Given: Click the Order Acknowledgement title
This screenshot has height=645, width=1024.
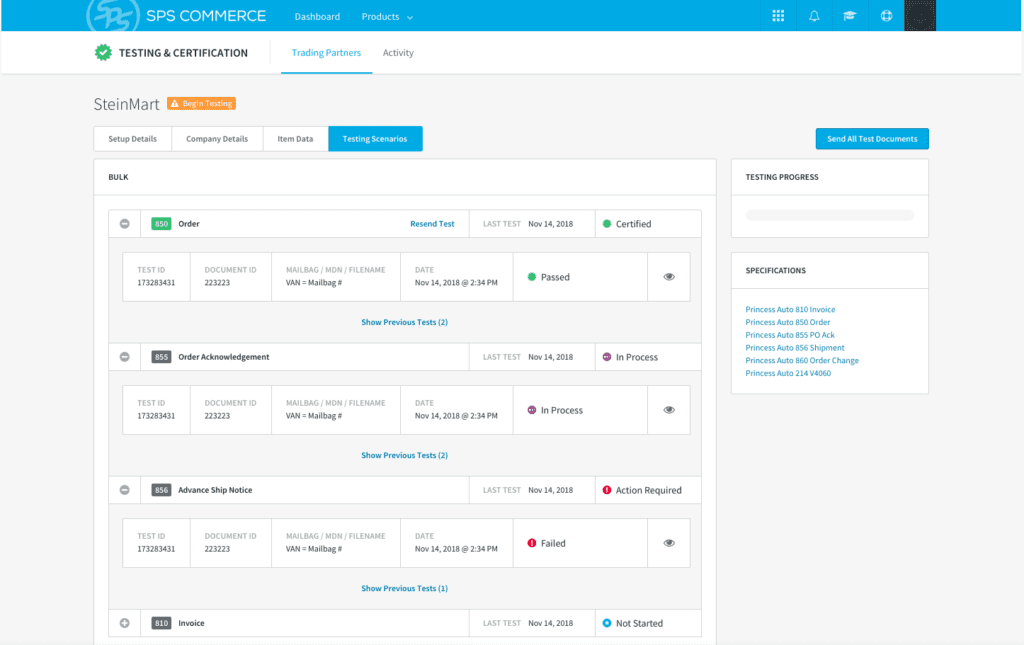Looking at the screenshot, I should coord(223,357).
